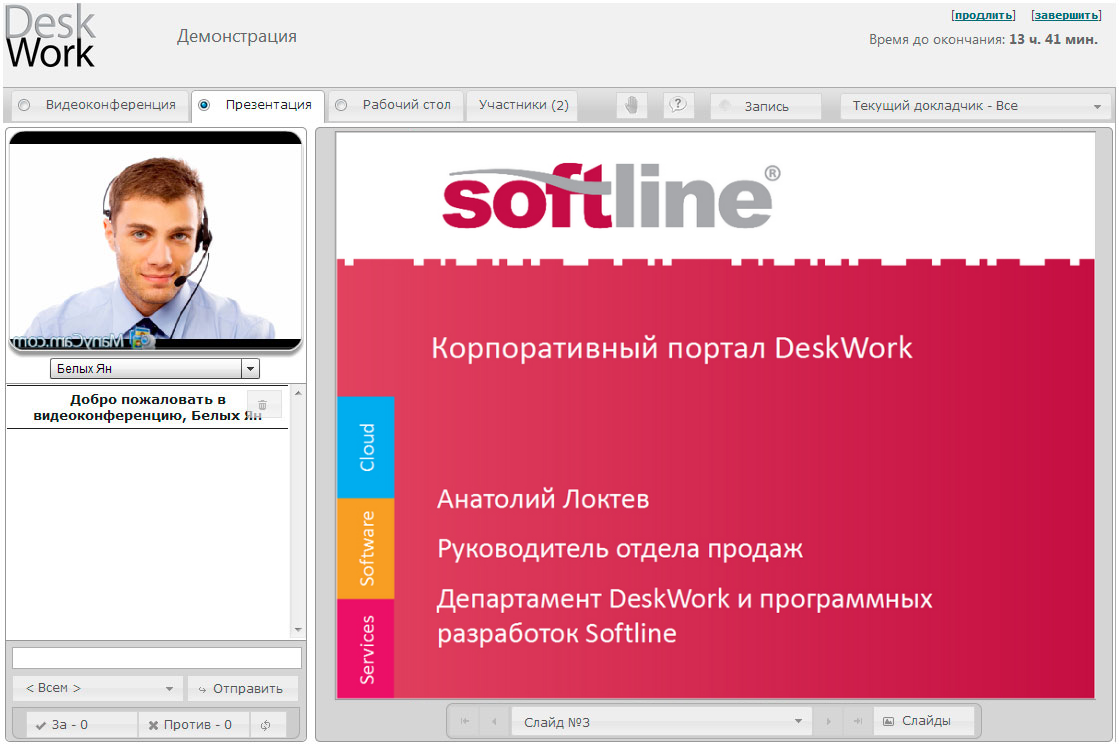Click the slide heading Корпоративный портал DeskWork
Screen dimensions: 1119x745
click(672, 348)
